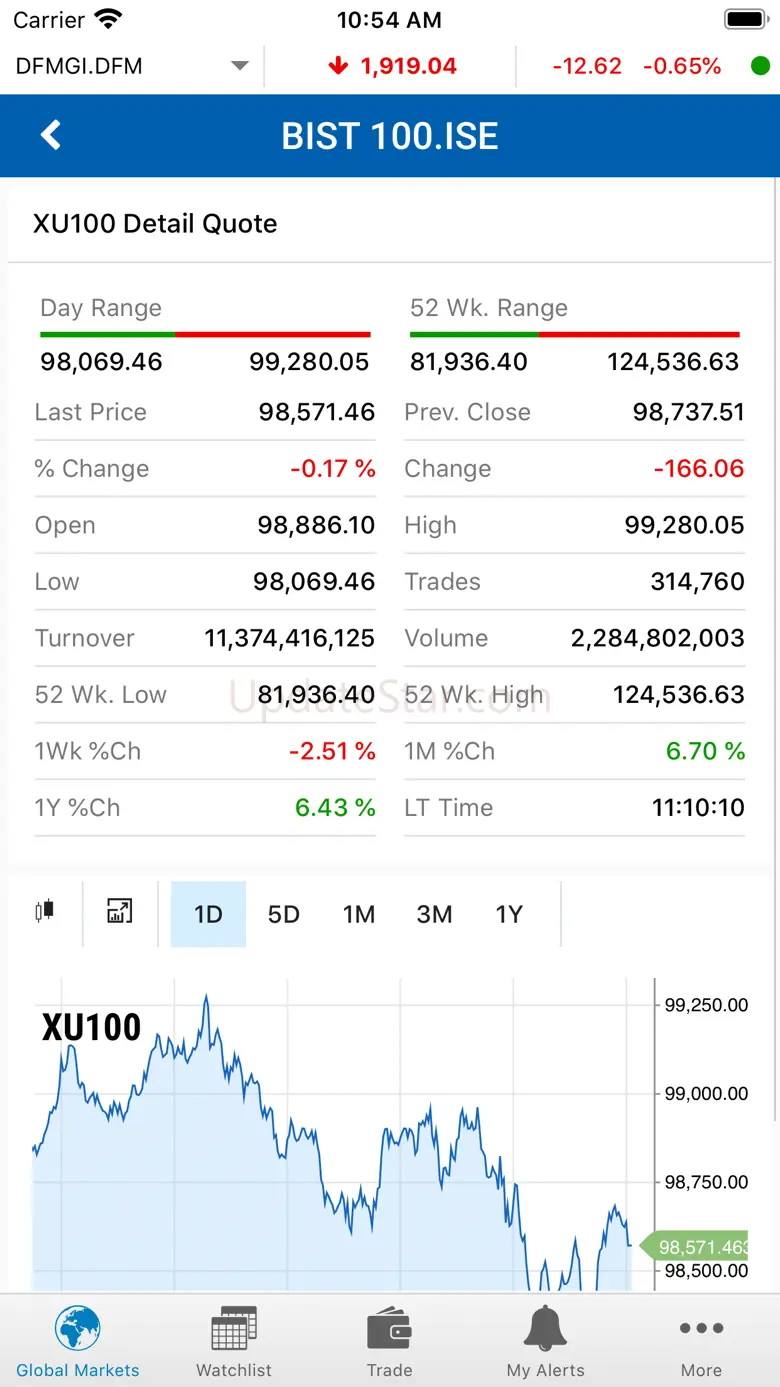Choose the 3M chart range
This screenshot has height=1387, width=780.
(434, 914)
